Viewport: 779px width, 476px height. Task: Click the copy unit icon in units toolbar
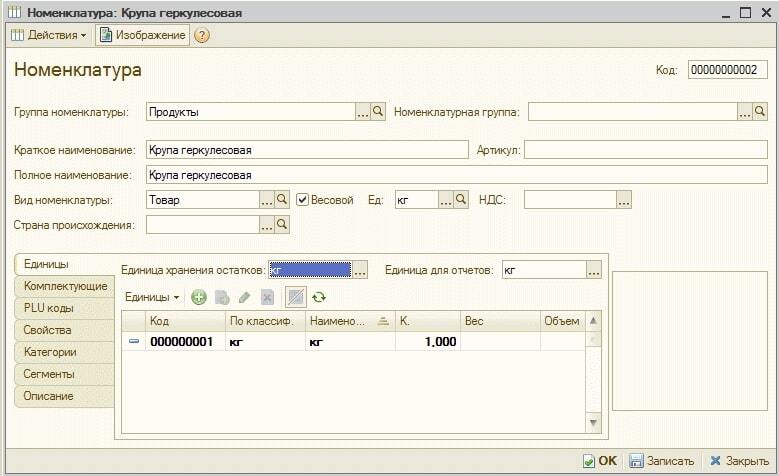point(222,297)
